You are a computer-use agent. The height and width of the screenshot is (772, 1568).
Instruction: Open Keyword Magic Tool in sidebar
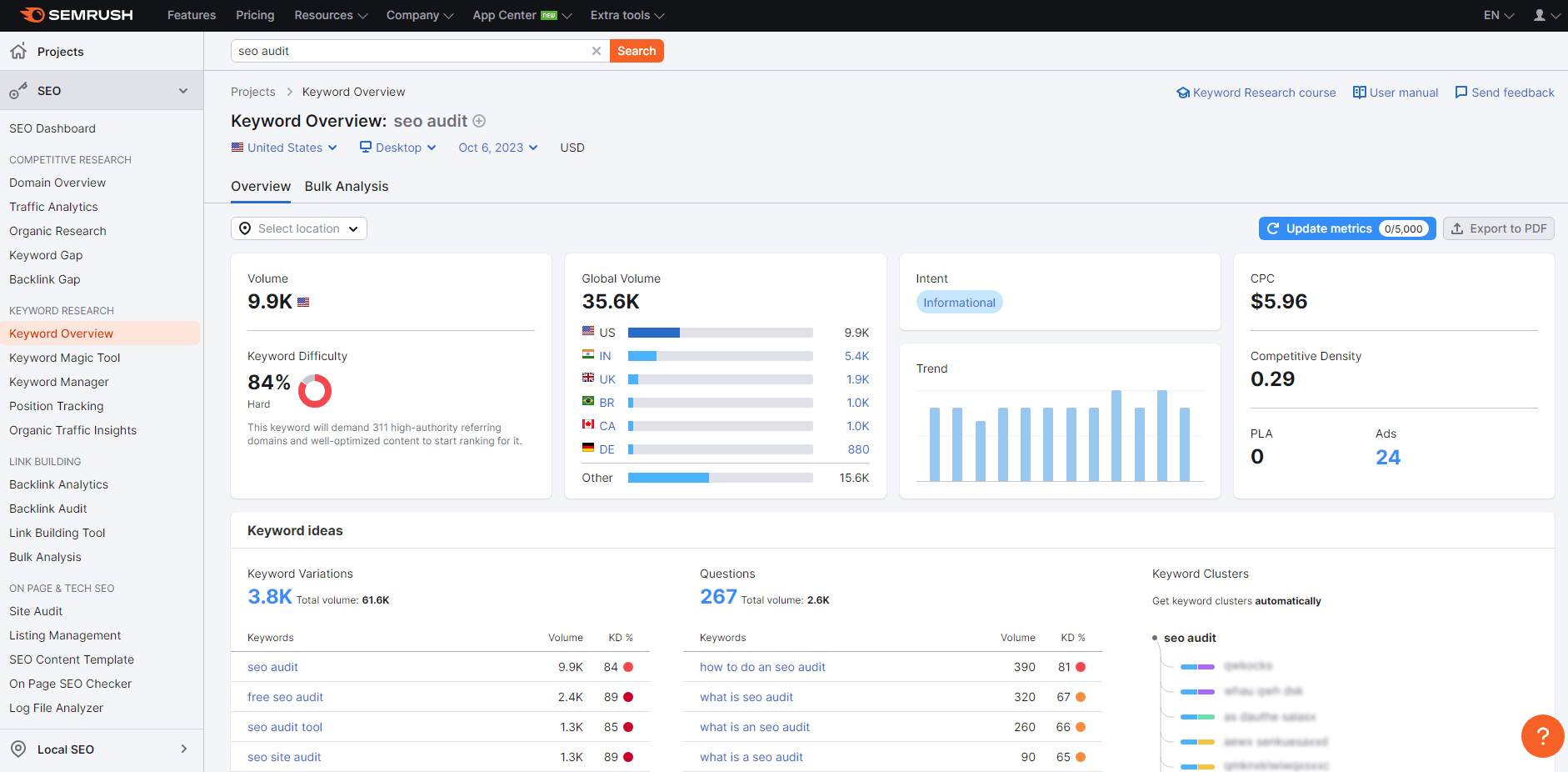point(65,358)
